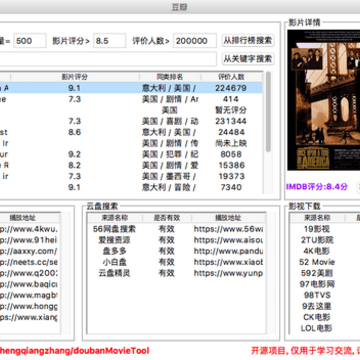The height and width of the screenshot is (360, 360).
Task: Select 592美剧 in 影视下载 list
Action: click(317, 273)
